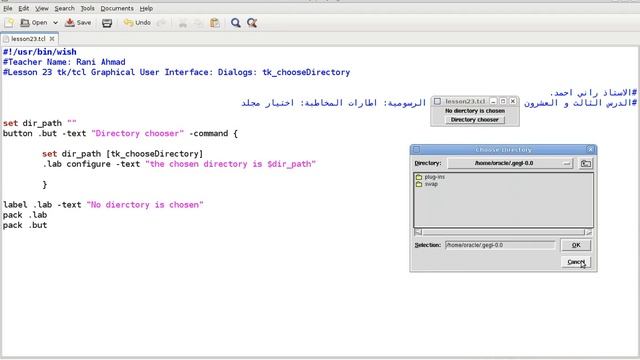Undo the last edit
Screen dimensions: 640x360
point(138,23)
